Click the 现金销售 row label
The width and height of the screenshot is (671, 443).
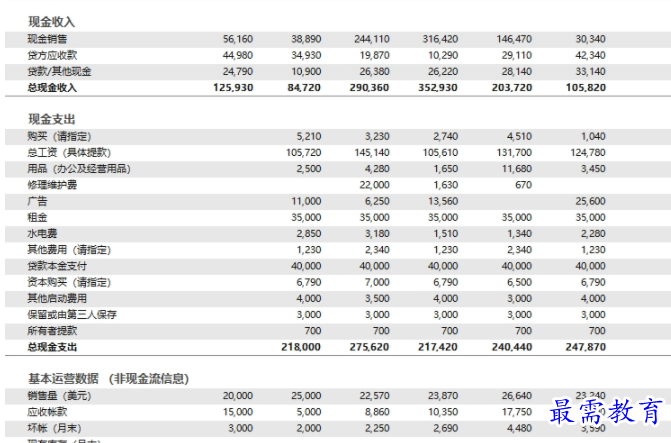[47, 39]
